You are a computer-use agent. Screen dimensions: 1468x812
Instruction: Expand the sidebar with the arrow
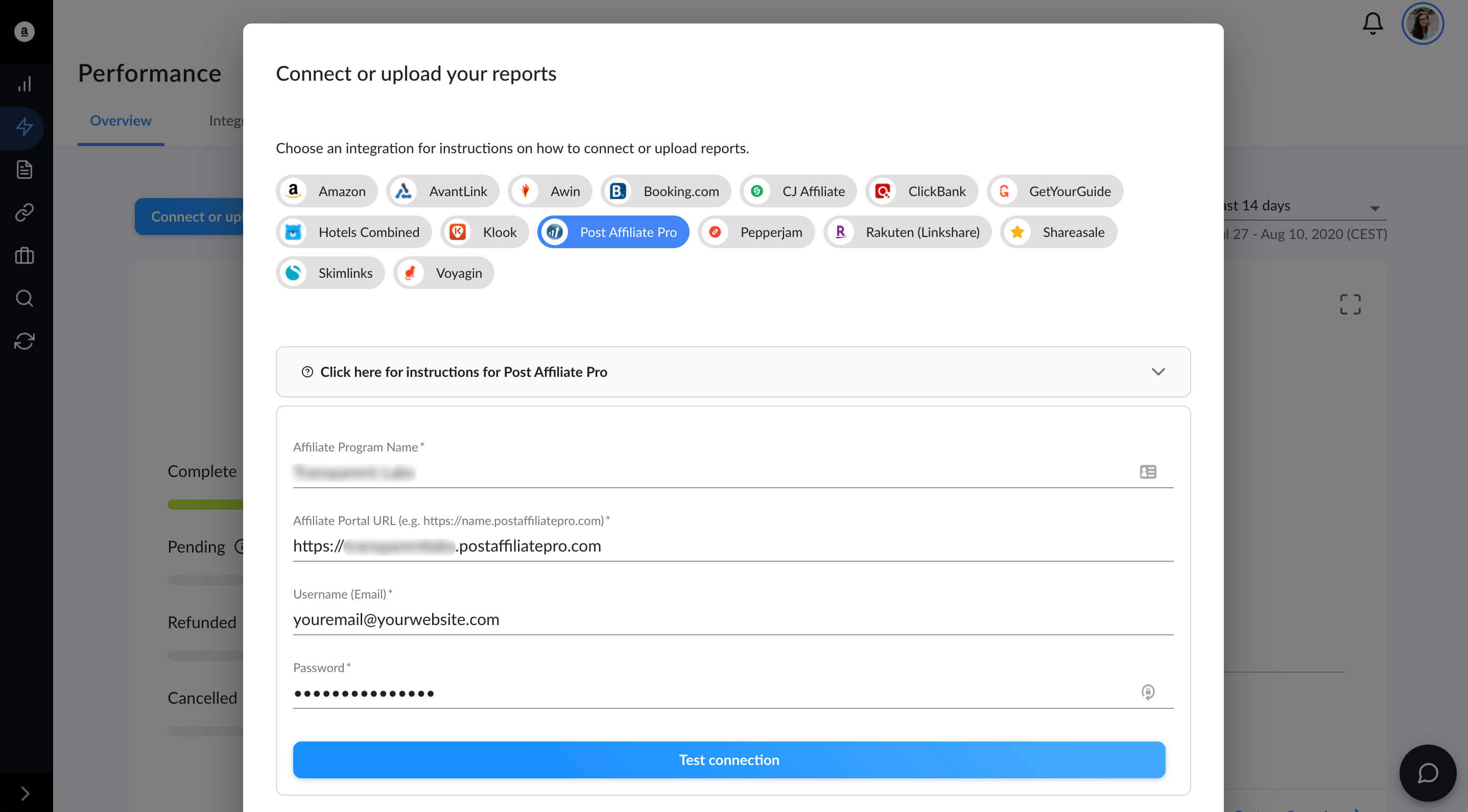point(25,793)
